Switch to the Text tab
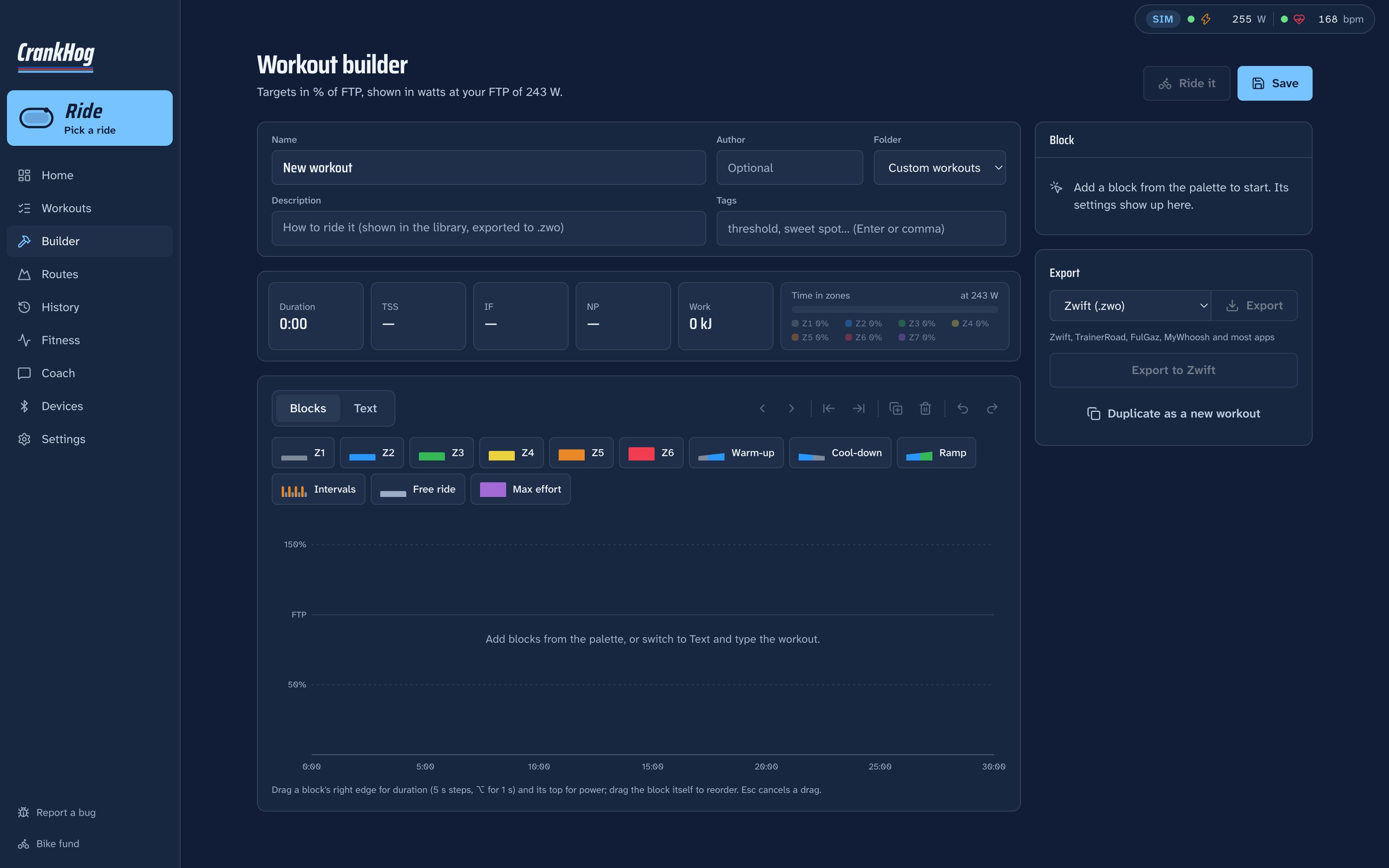 [x=365, y=408]
